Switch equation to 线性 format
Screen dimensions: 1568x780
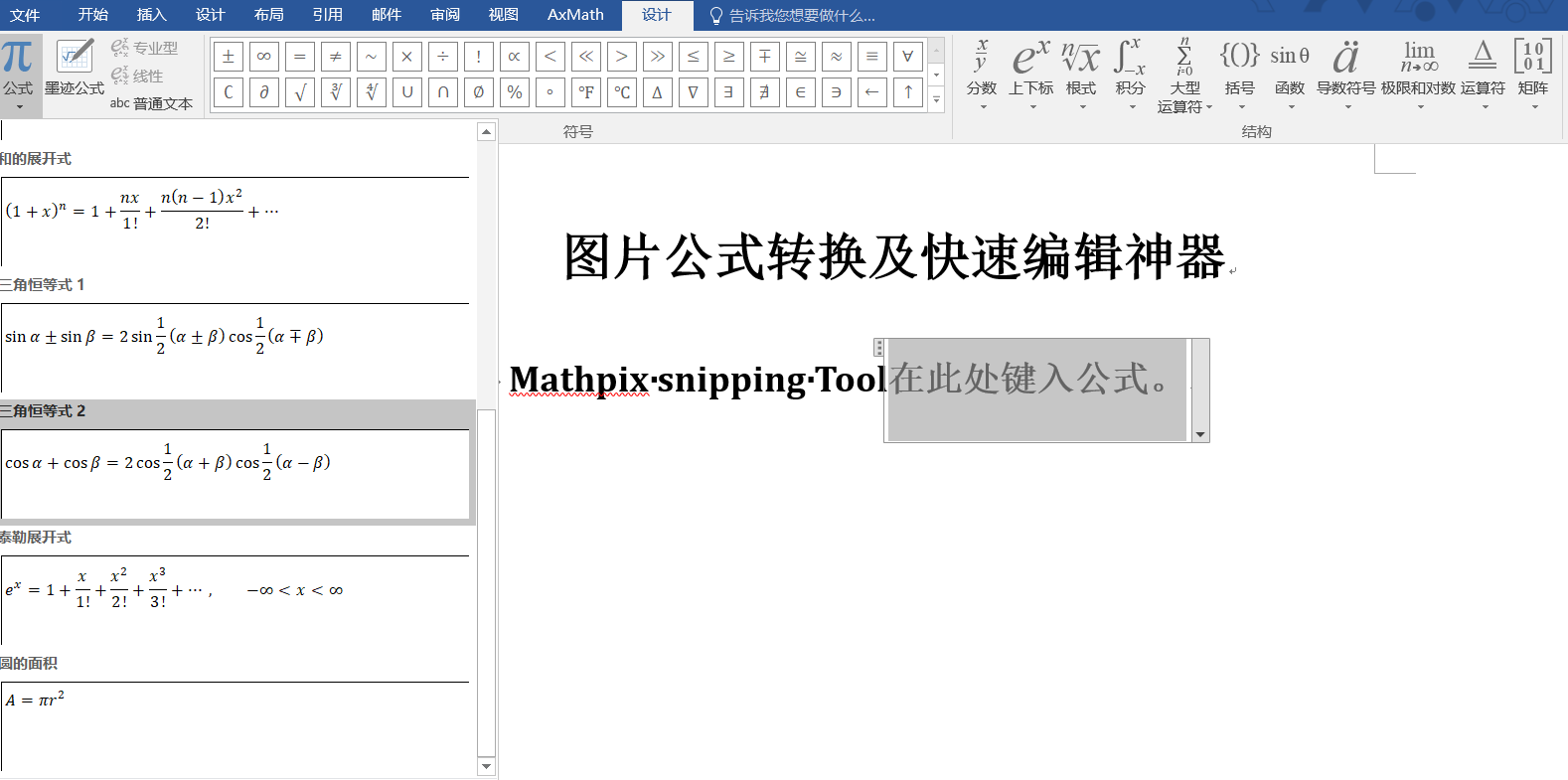point(137,76)
